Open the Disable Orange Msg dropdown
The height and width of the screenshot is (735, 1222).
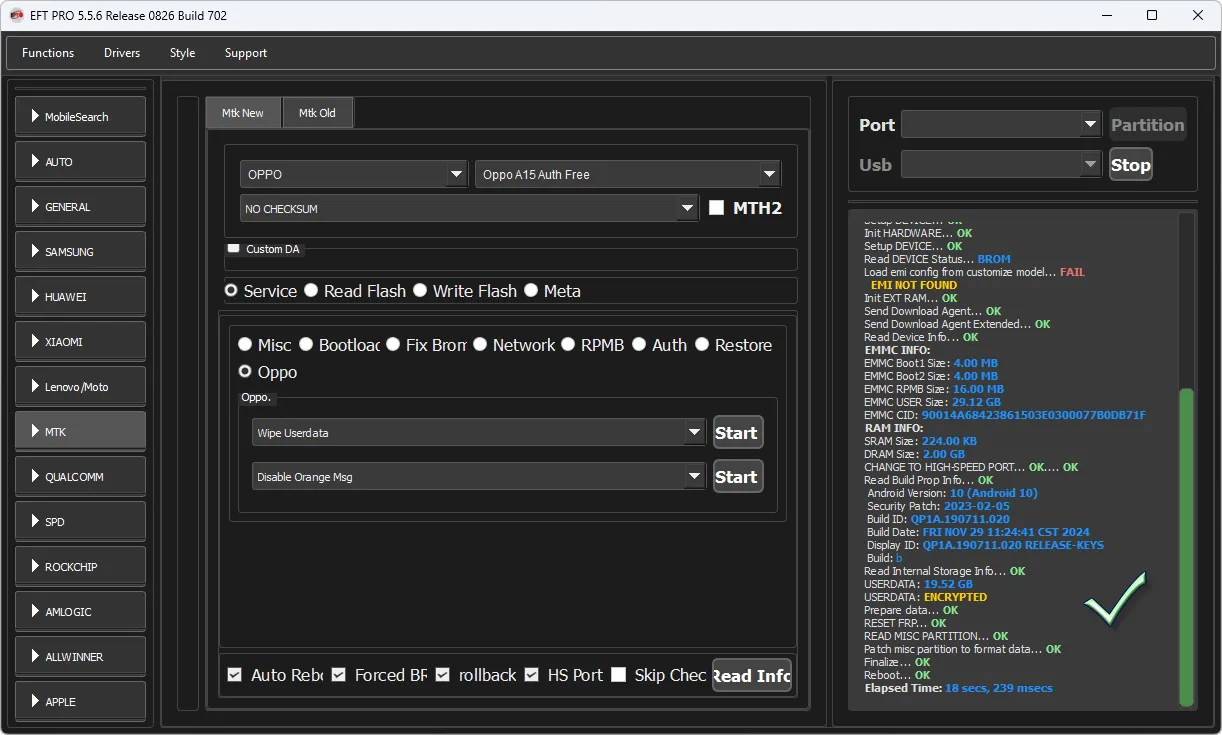click(479, 477)
